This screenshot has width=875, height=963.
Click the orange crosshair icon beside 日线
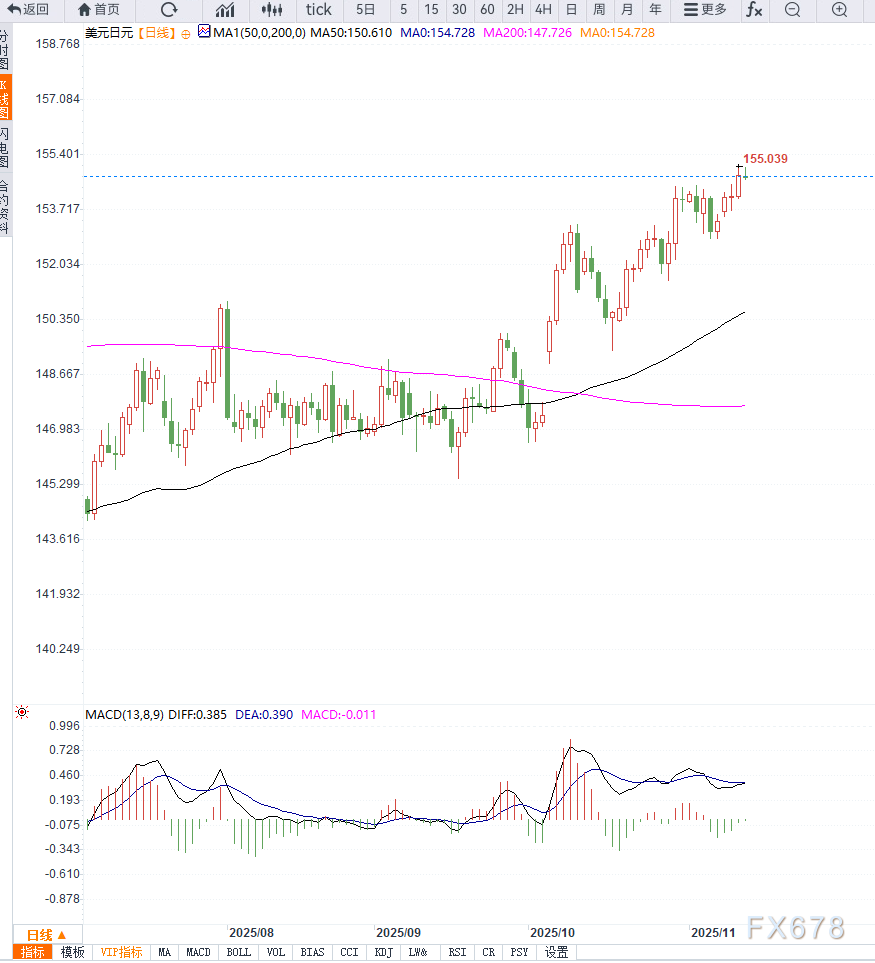click(184, 33)
